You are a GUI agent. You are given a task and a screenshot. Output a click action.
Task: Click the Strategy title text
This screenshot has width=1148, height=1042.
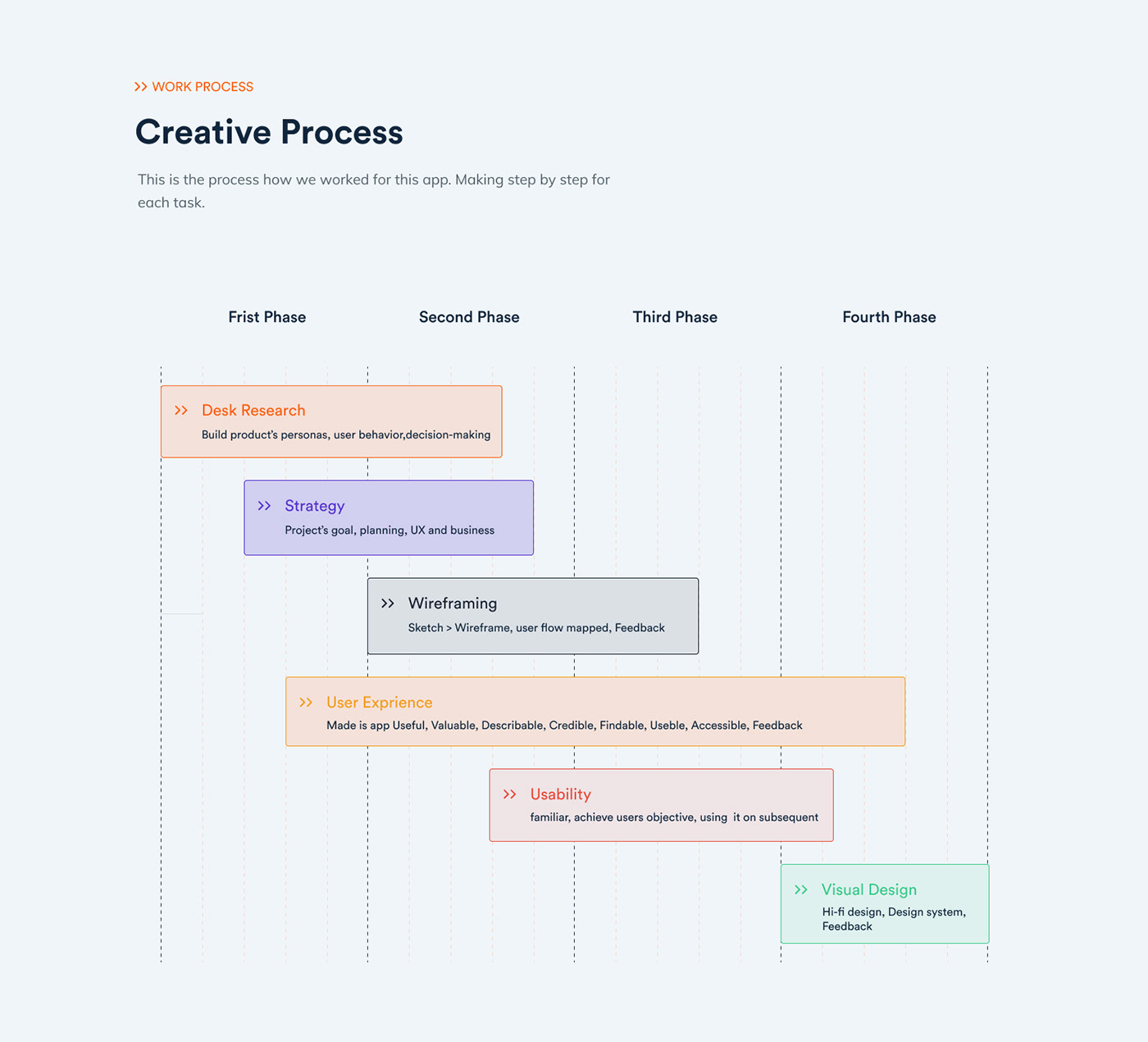(x=314, y=506)
